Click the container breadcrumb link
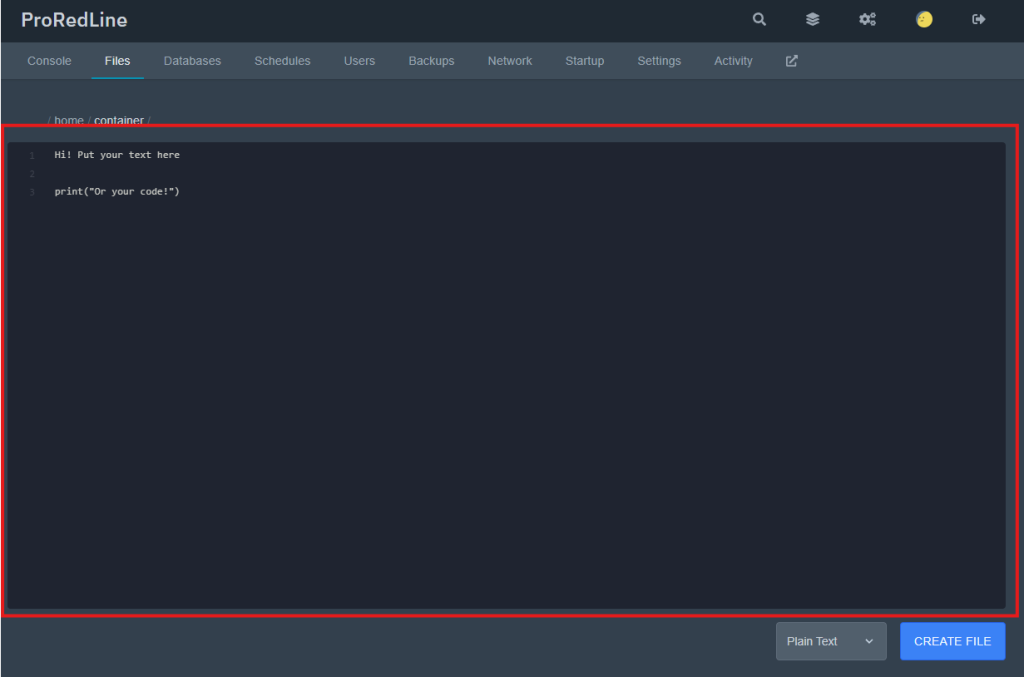Screen dimensions: 1024x677 click(x=119, y=120)
